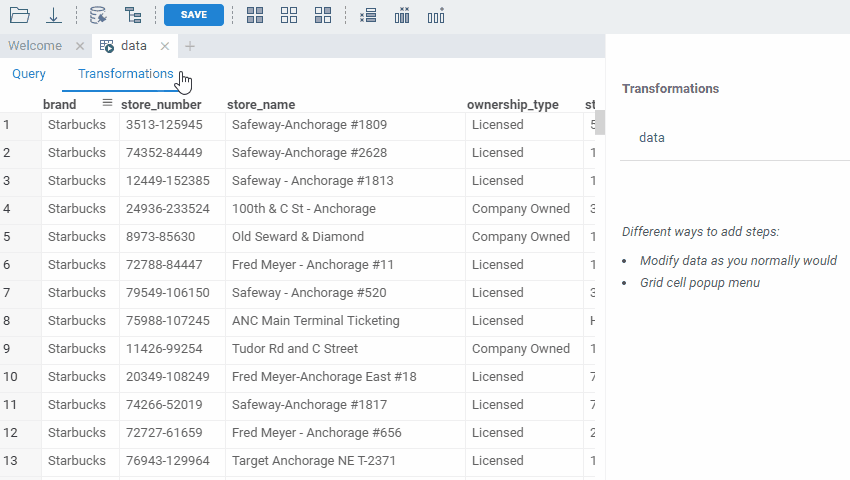Open the brand column hamburger menu

[x=107, y=103]
